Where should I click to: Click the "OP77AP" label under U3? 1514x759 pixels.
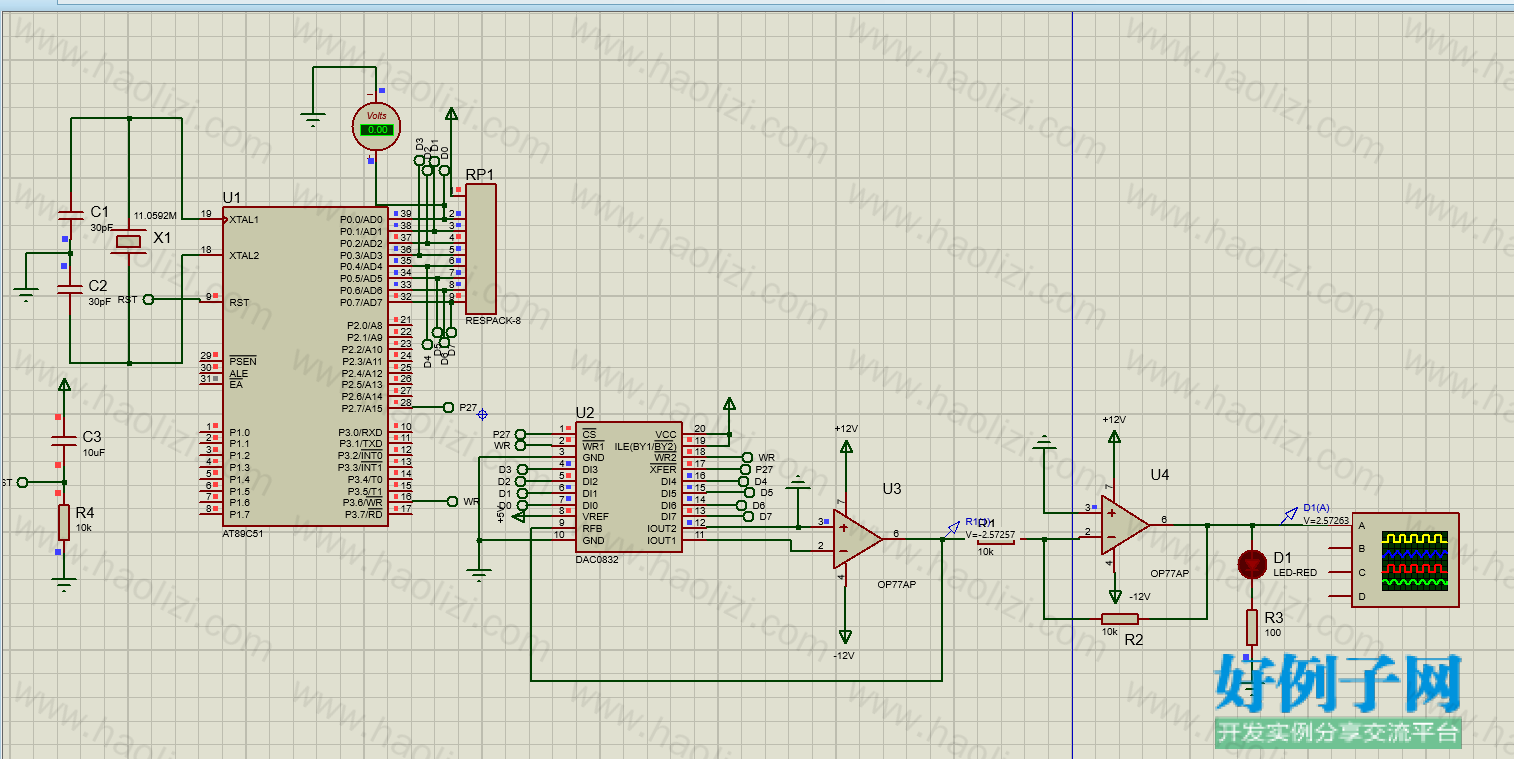(895, 584)
